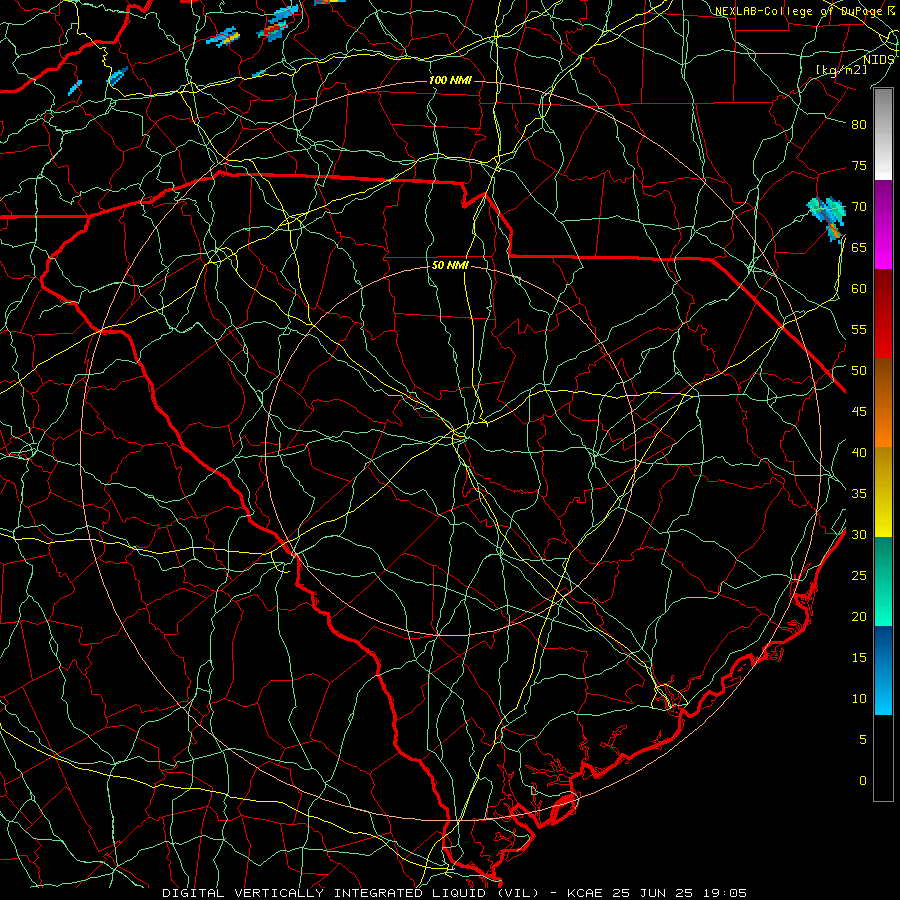900x900 pixels.
Task: Click the 25 value on the VIL scale
Action: click(859, 576)
